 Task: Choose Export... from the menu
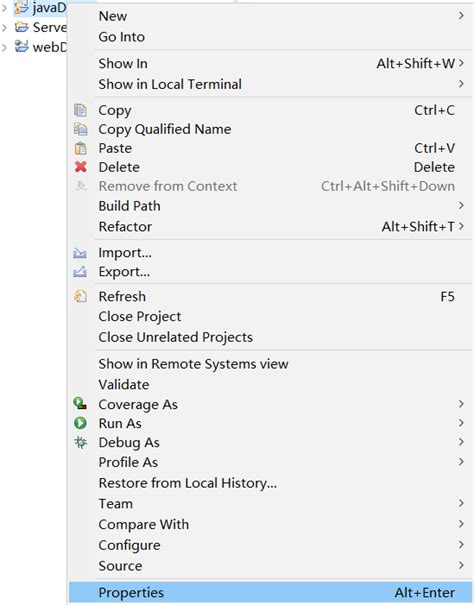coord(270,272)
